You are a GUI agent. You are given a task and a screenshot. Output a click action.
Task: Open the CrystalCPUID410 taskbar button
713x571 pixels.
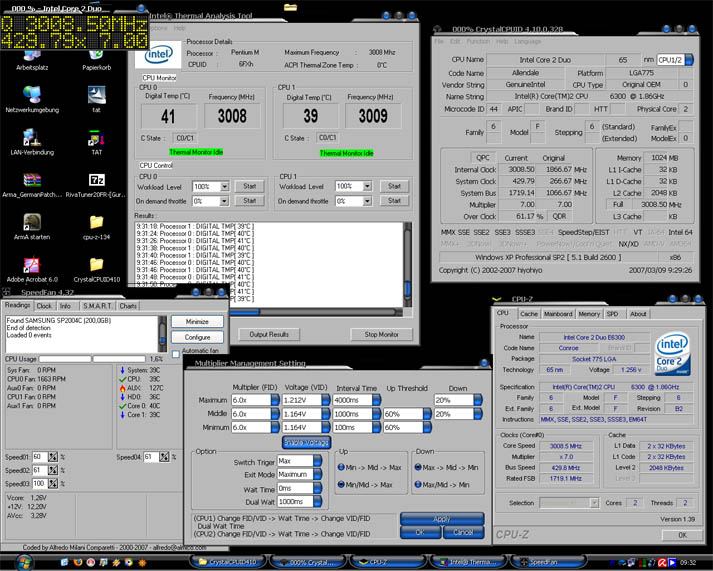click(x=229, y=562)
